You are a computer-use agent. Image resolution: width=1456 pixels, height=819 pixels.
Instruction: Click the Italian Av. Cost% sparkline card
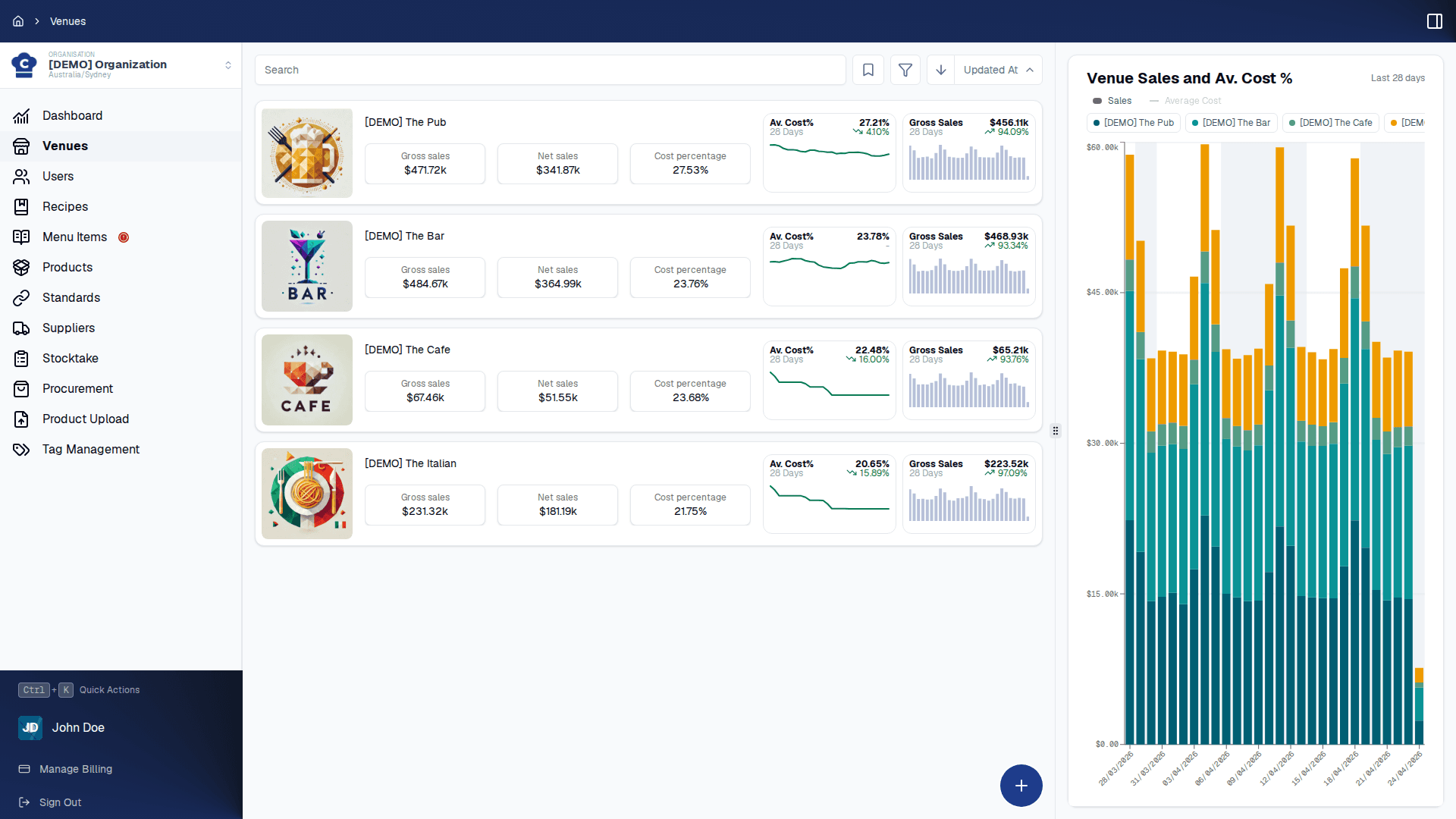[830, 494]
